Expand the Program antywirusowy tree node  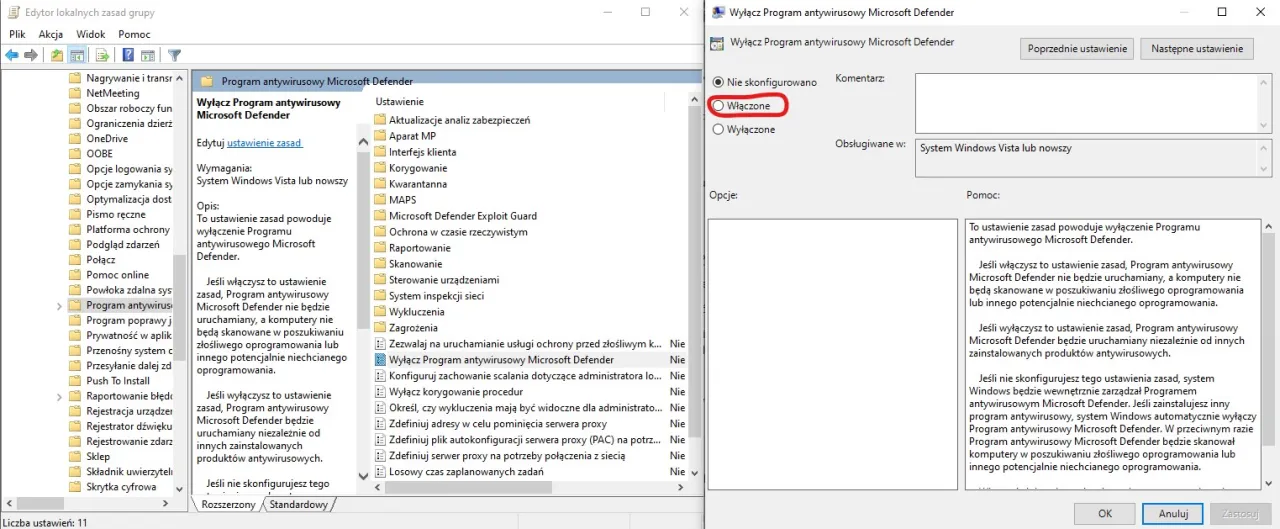tap(59, 305)
